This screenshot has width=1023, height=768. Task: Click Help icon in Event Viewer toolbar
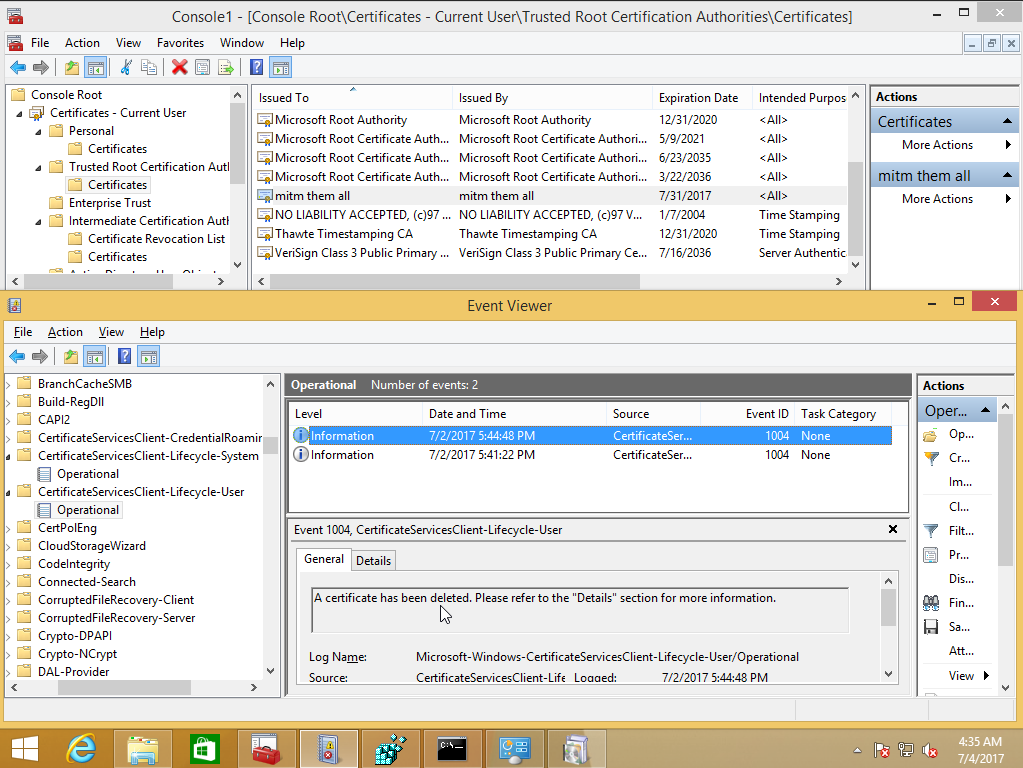pos(124,356)
